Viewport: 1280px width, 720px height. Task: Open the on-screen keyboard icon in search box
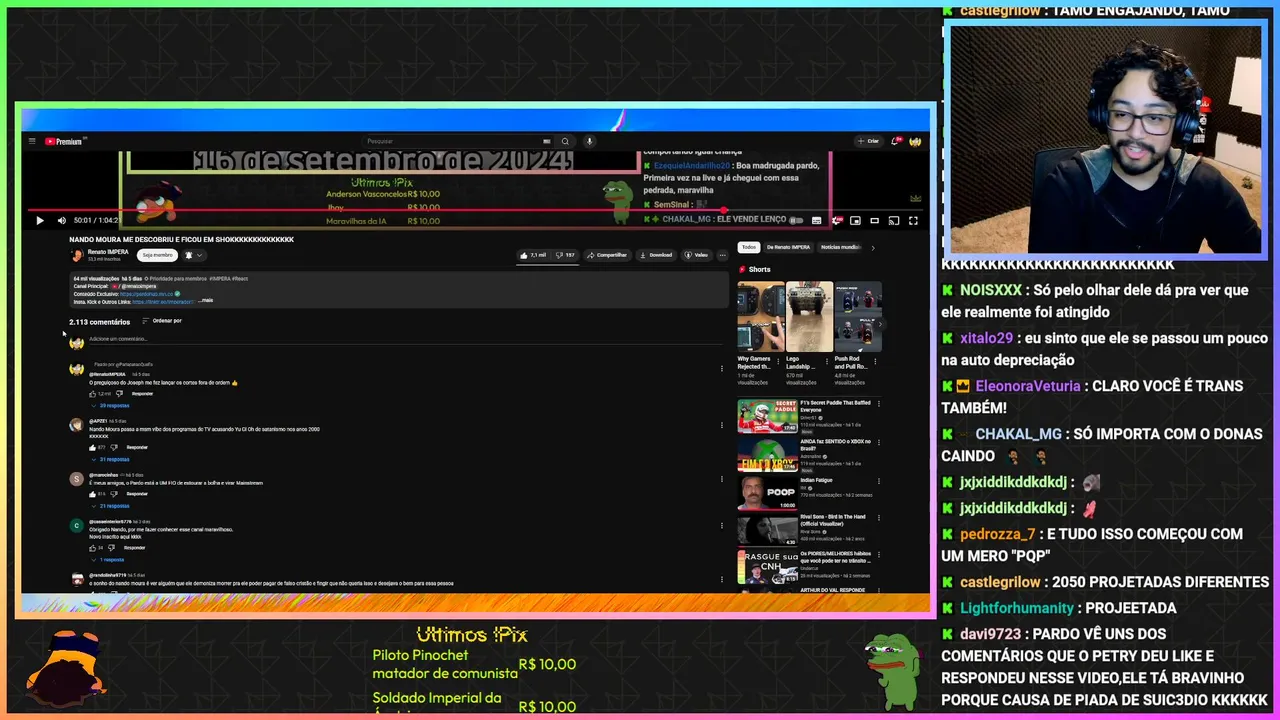(546, 141)
